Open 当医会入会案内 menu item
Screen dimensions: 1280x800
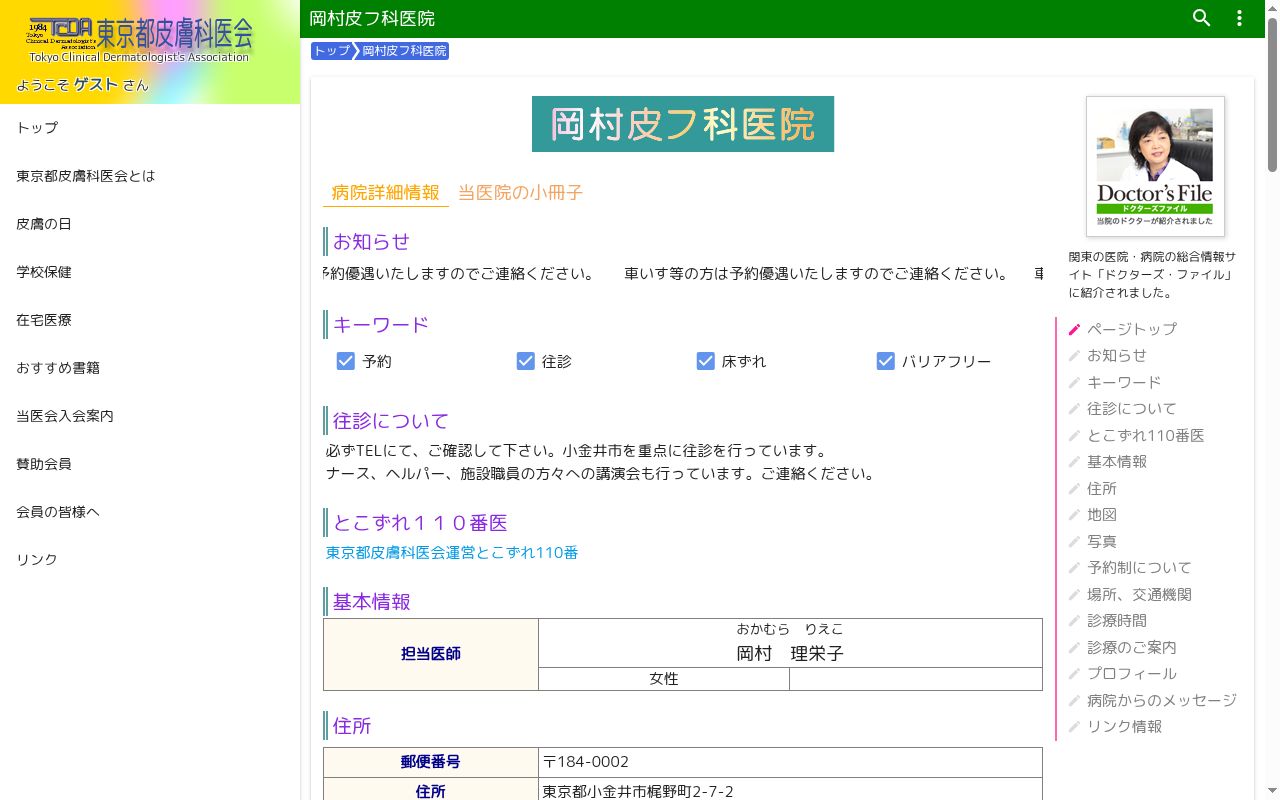coord(150,416)
